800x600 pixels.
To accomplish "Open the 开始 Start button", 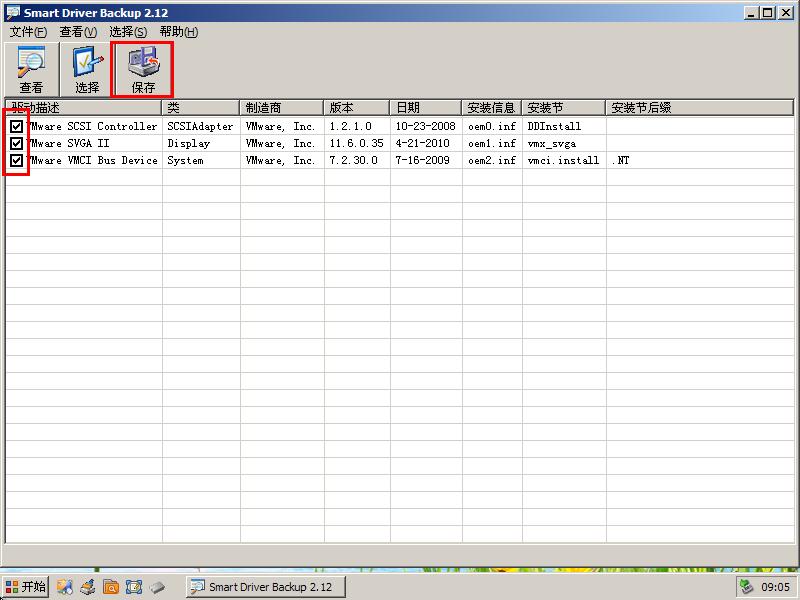I will point(26,587).
